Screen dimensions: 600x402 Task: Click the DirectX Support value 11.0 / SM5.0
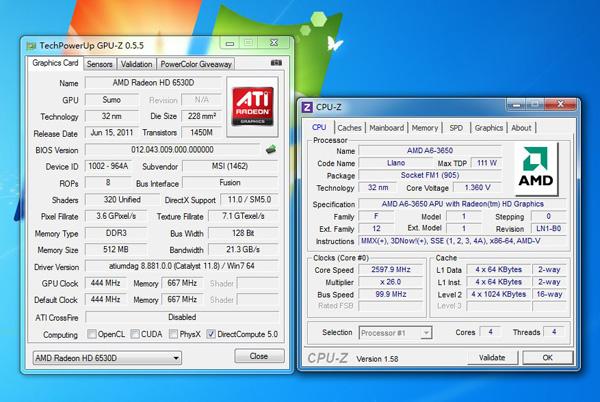coord(249,200)
